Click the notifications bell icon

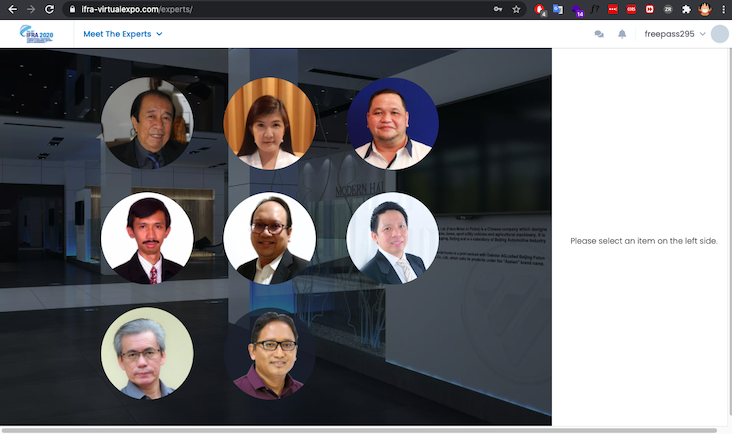click(622, 34)
